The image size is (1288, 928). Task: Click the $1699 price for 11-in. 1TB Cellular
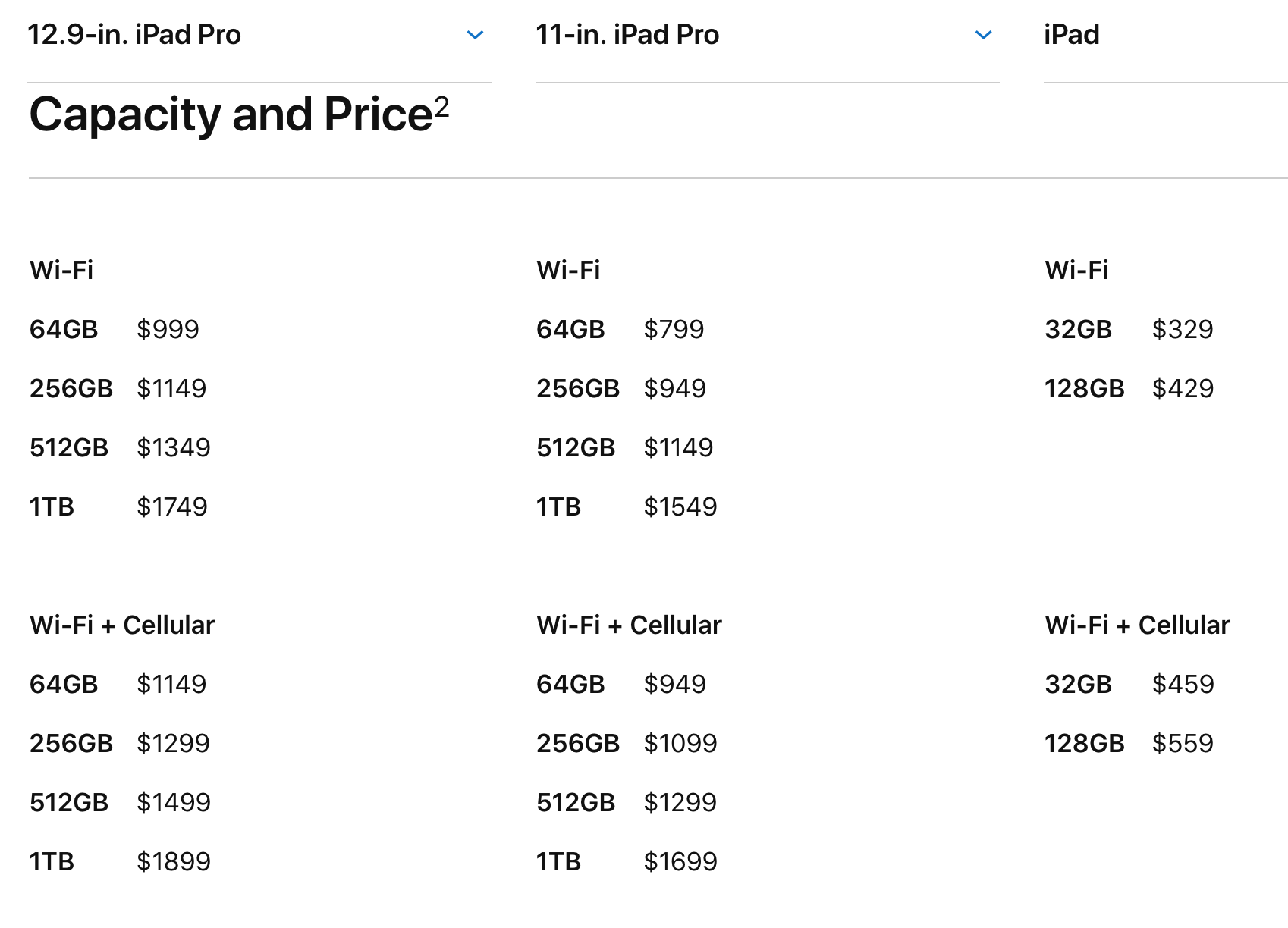click(x=680, y=861)
